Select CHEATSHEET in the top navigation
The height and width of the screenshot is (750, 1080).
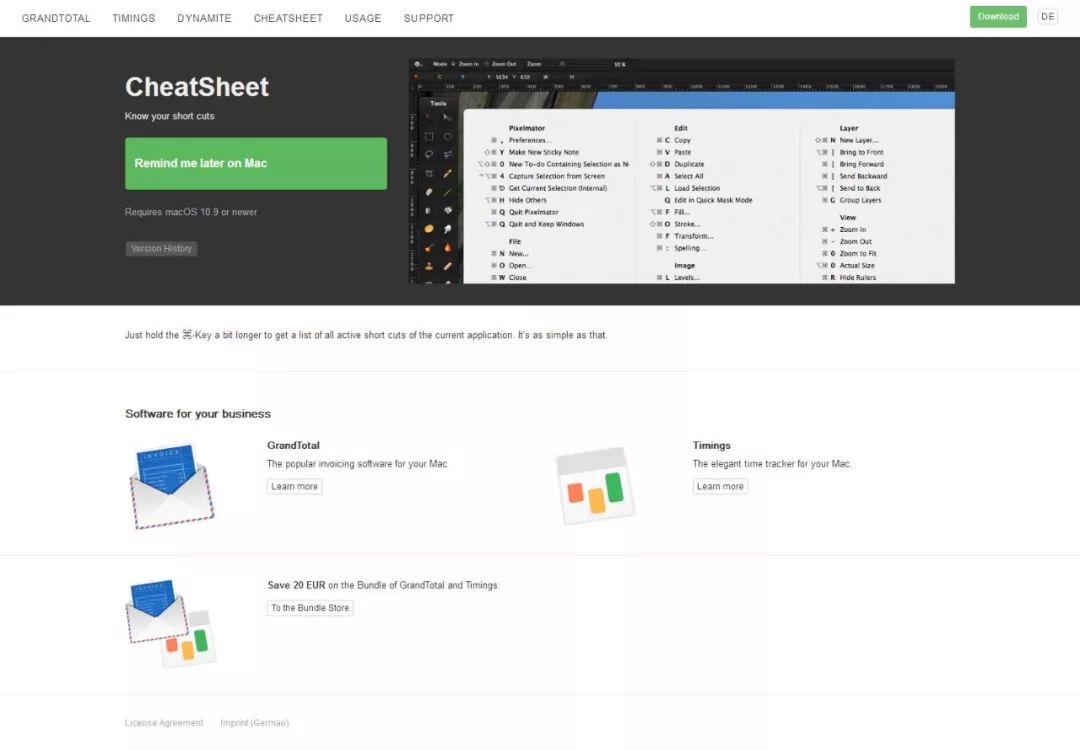(x=288, y=18)
